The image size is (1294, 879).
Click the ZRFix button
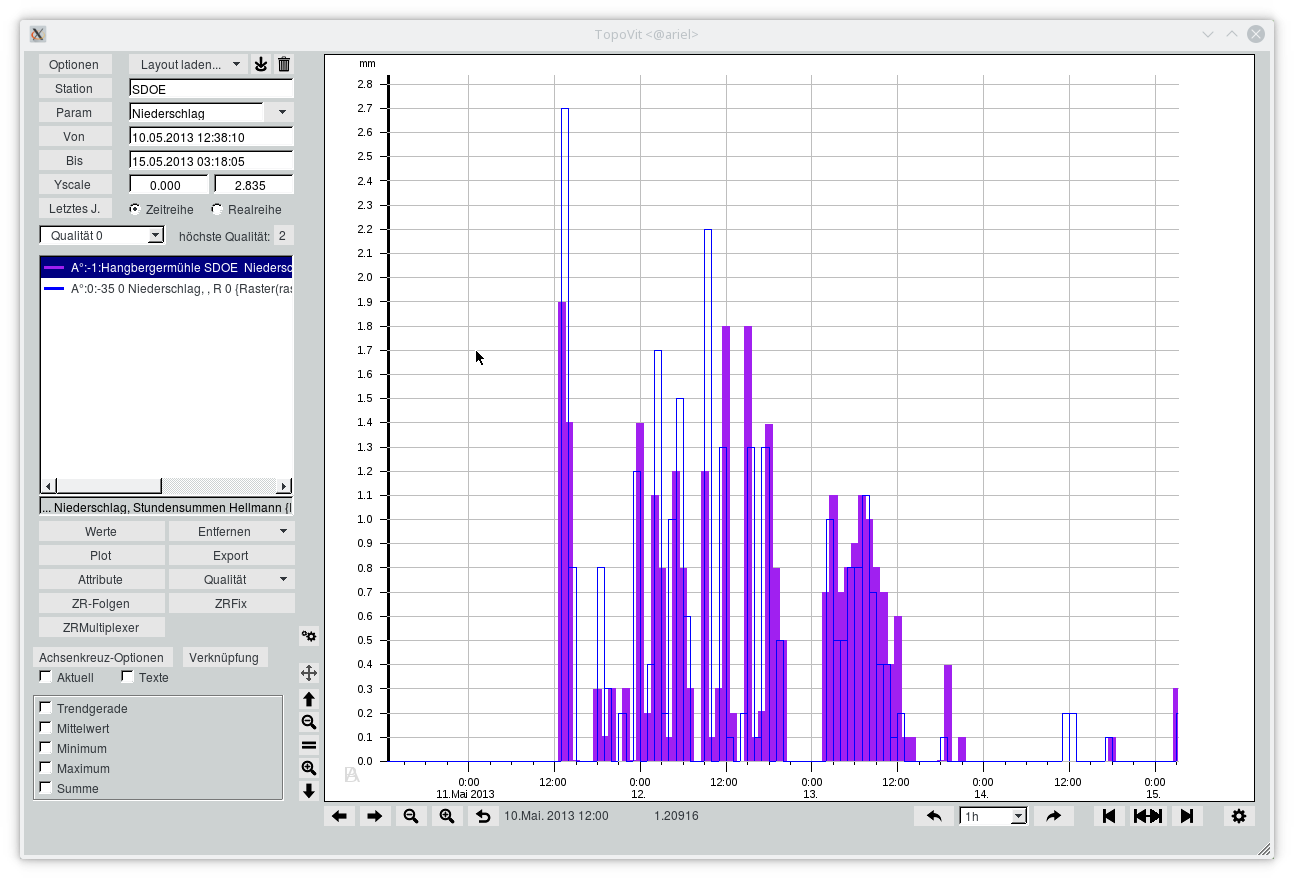pyautogui.click(x=231, y=604)
